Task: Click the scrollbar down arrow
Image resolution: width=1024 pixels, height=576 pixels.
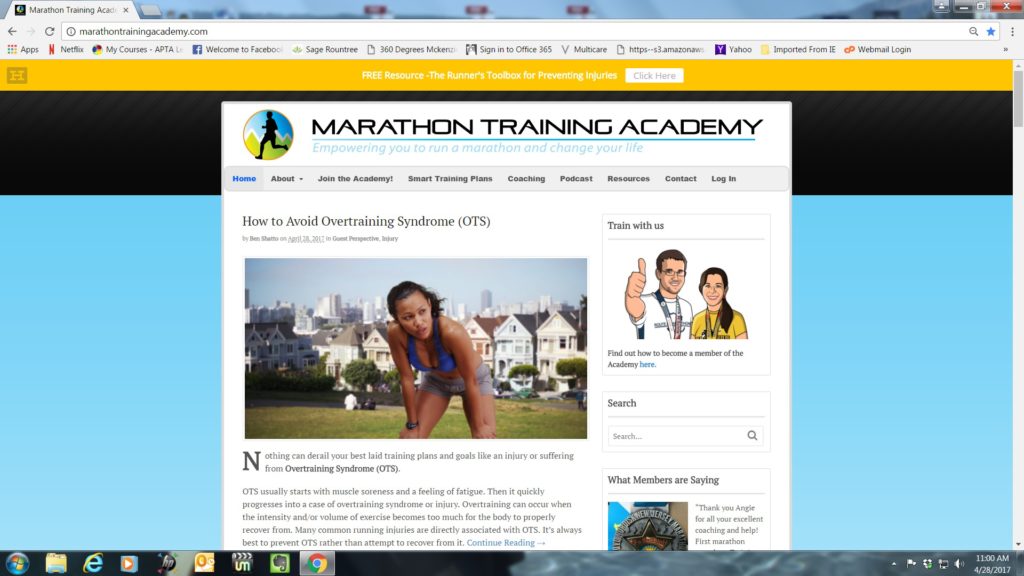Action: (x=1018, y=544)
